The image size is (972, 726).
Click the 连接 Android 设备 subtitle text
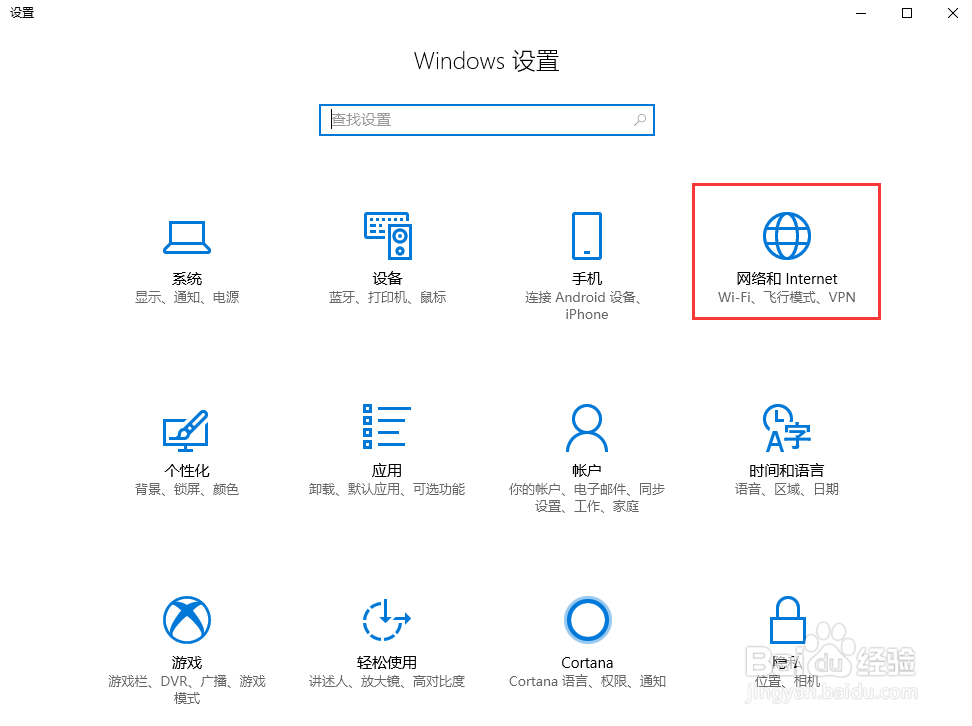pos(587,297)
